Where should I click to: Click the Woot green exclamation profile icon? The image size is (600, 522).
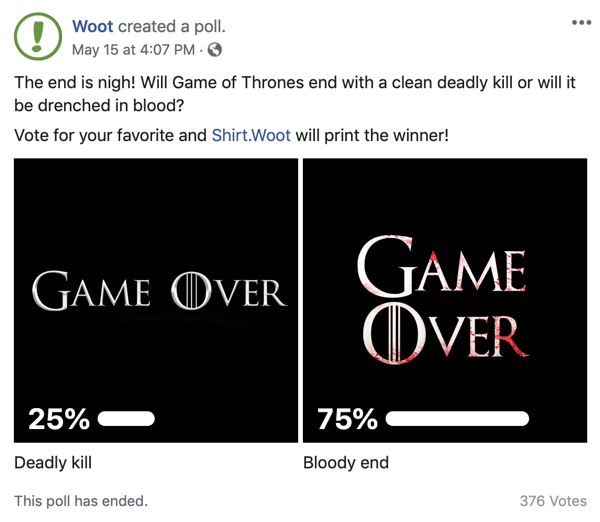point(38,36)
